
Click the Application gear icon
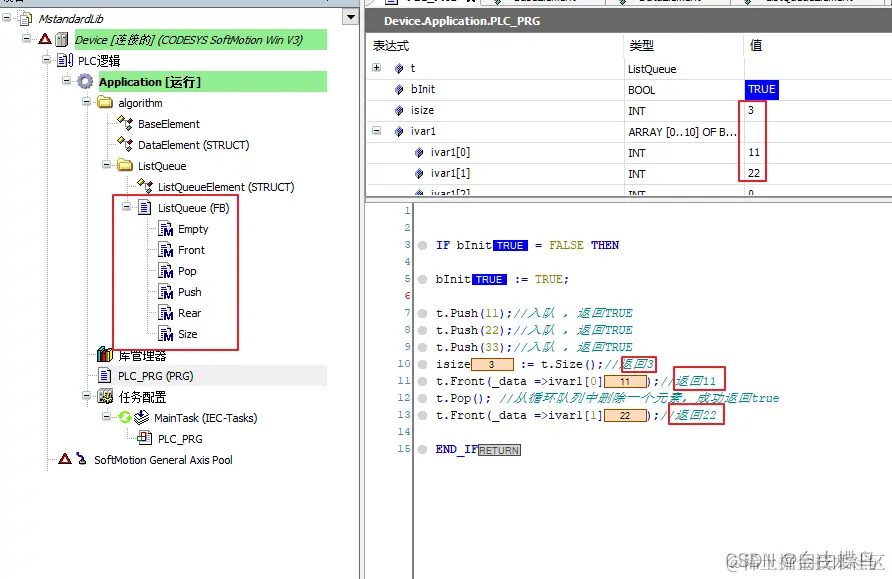[x=85, y=81]
